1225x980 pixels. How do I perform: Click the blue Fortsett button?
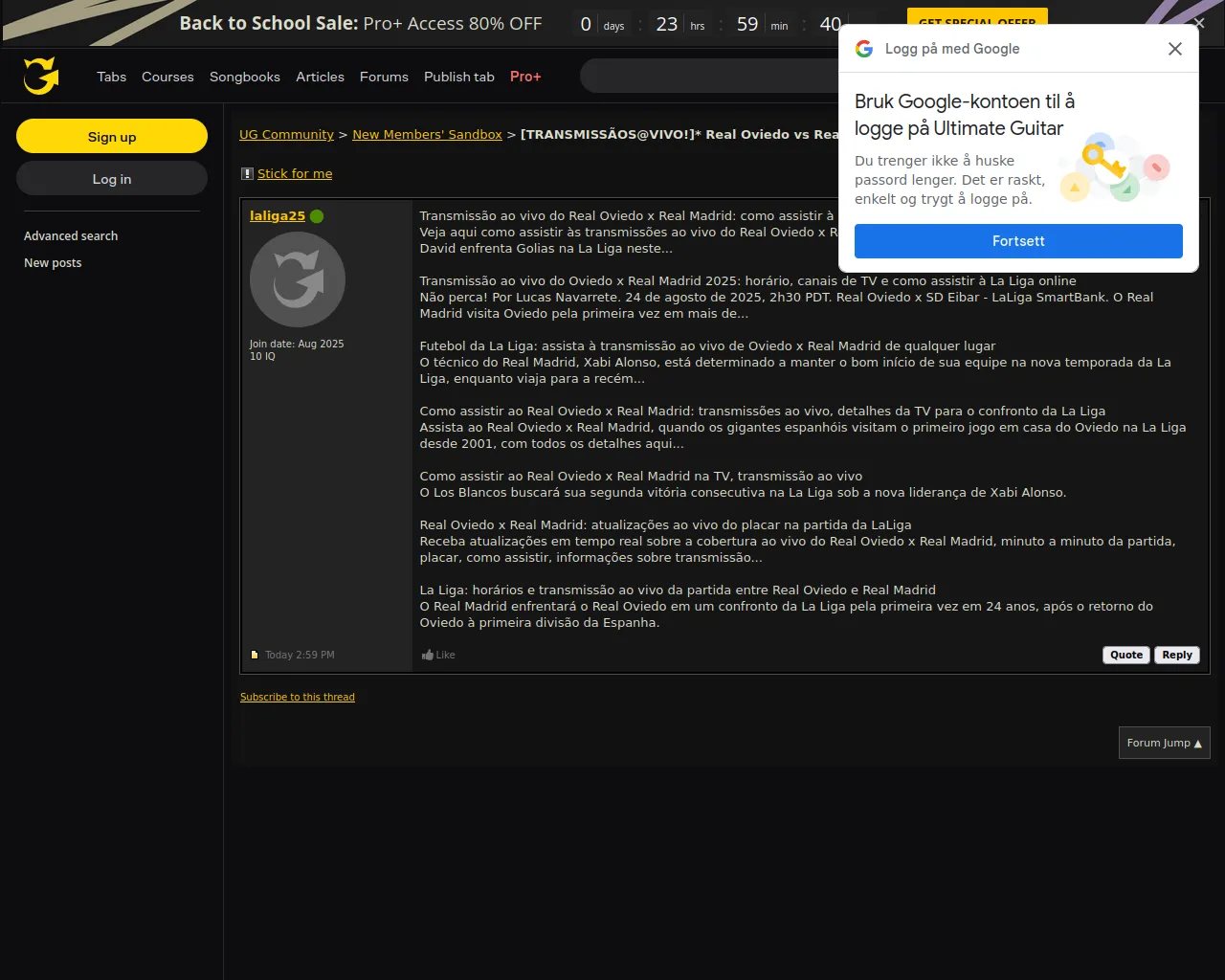(x=1018, y=241)
